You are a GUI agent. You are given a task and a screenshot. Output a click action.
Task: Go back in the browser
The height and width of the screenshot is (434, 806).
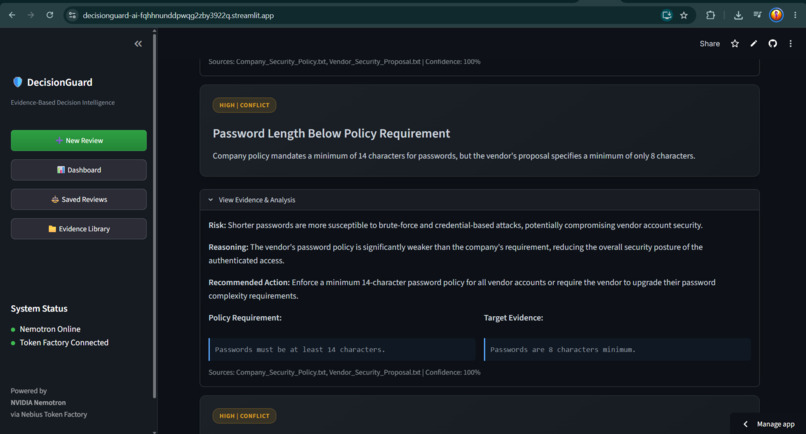pos(12,15)
